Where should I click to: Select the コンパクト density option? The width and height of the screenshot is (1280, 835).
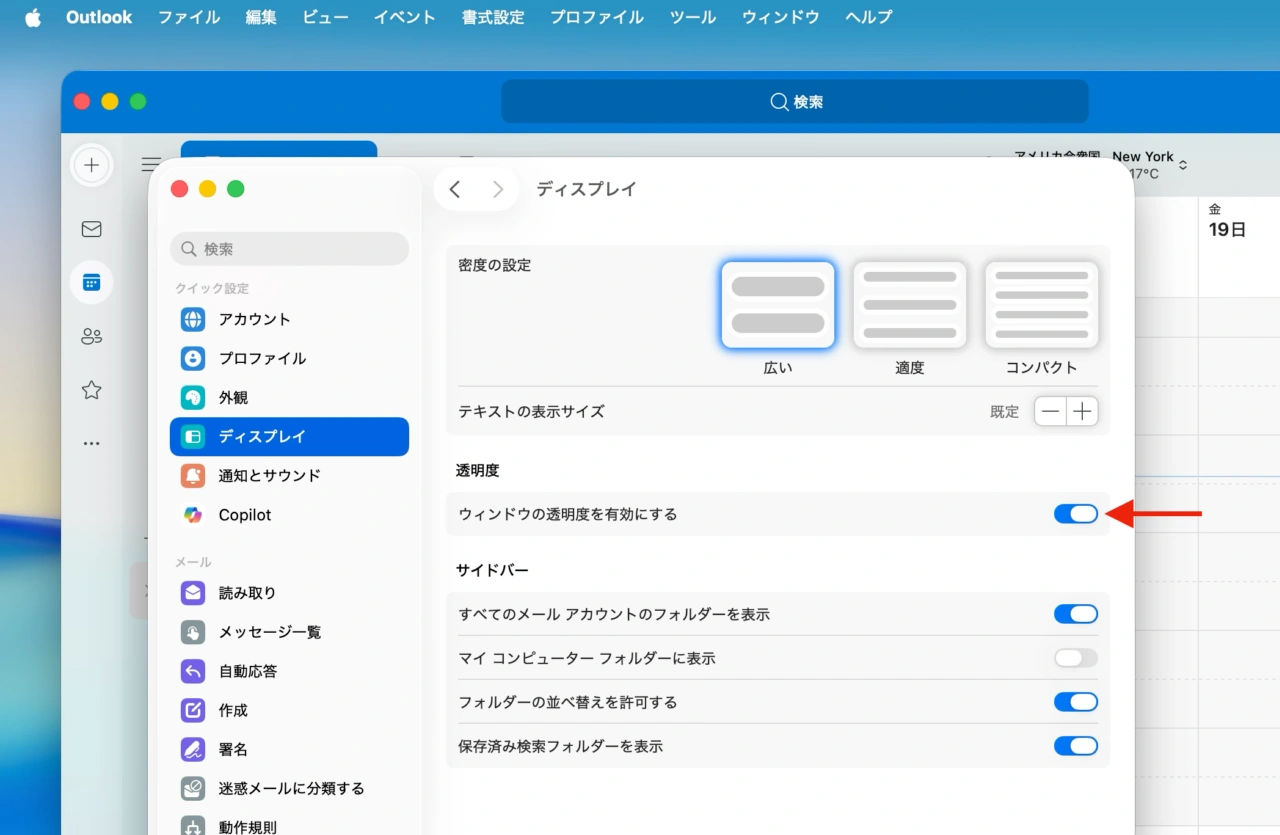pos(1042,305)
